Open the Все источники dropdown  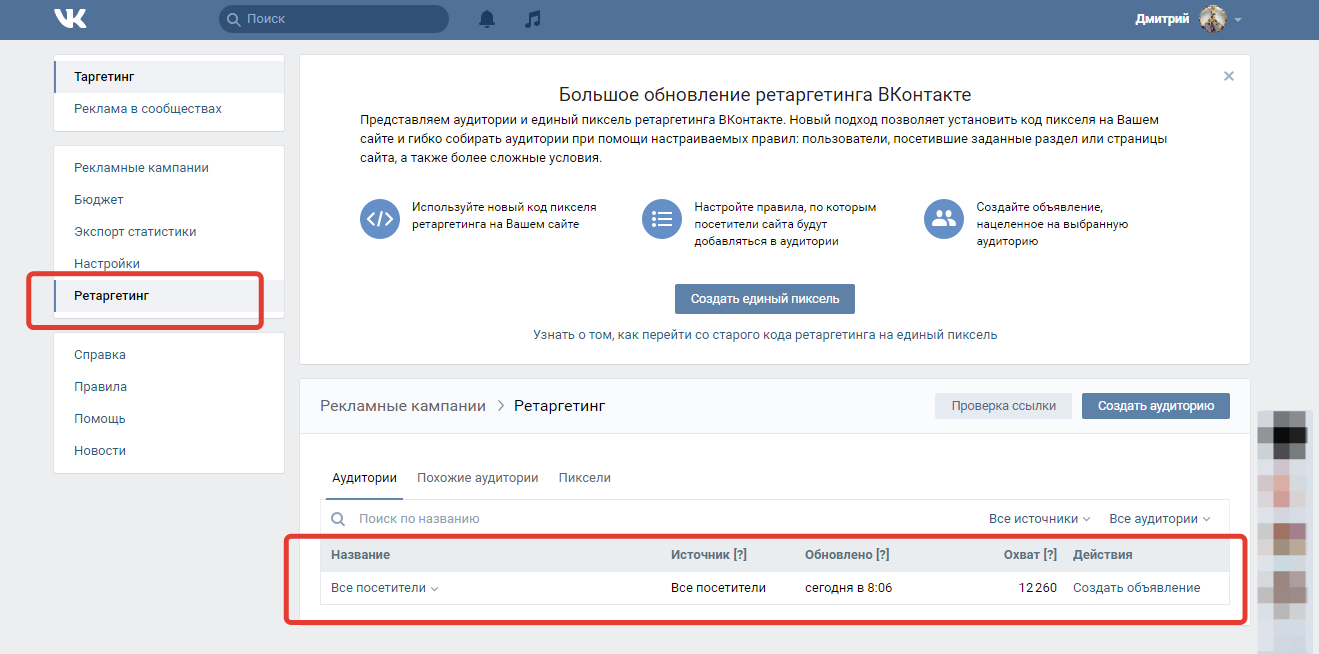click(x=1039, y=519)
